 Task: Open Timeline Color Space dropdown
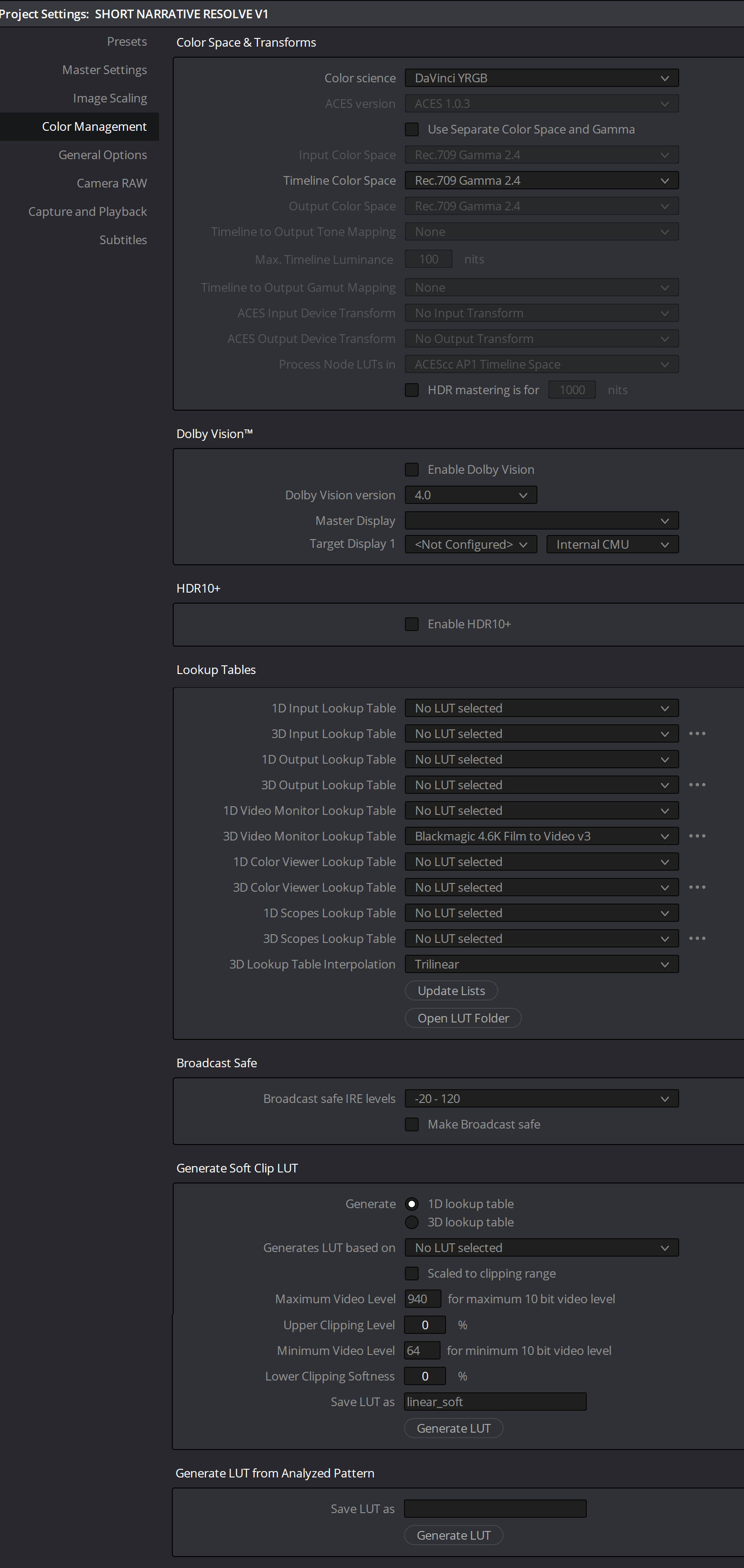click(542, 180)
